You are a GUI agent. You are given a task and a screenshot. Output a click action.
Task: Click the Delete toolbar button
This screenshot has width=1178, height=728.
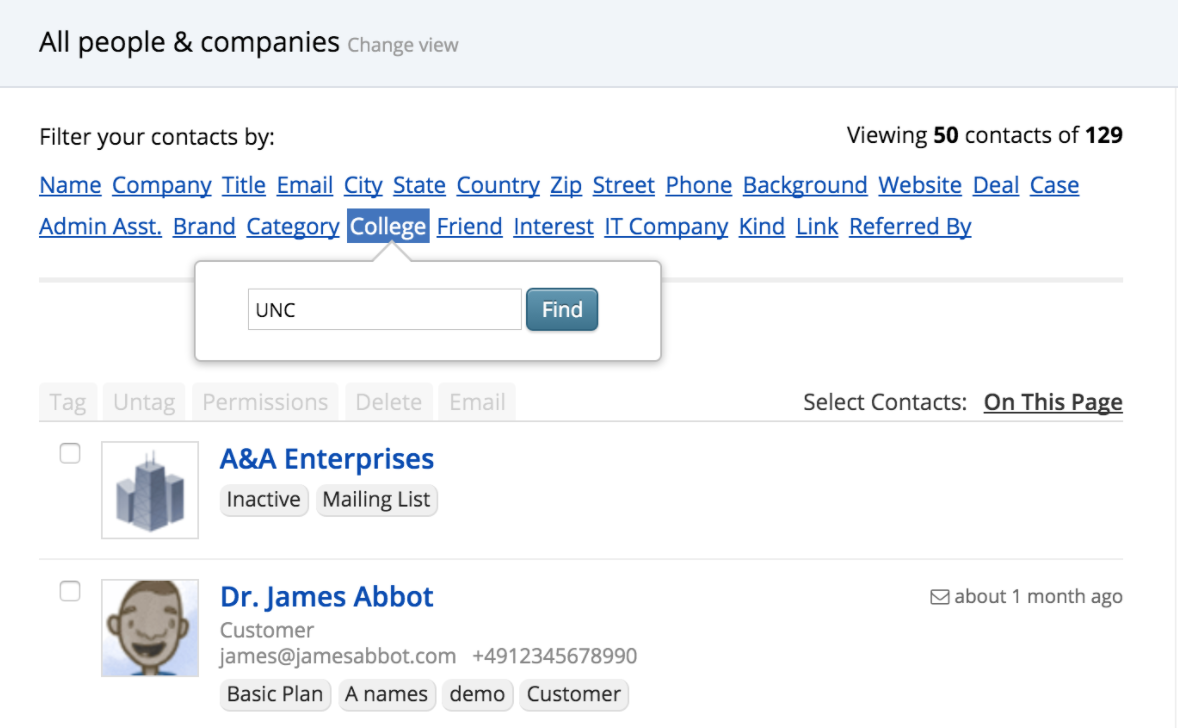388,402
